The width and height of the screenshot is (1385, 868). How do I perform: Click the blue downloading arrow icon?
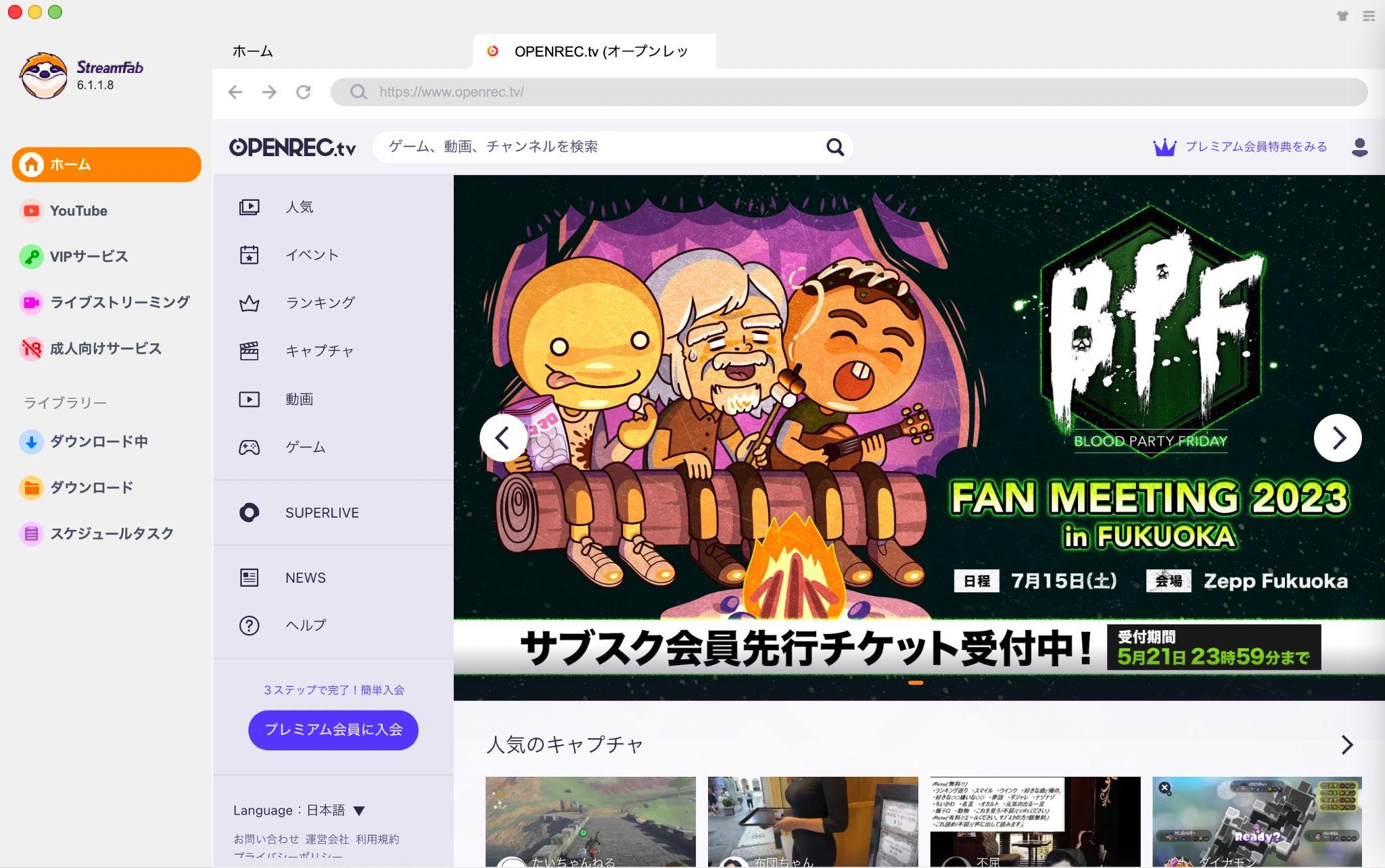[x=31, y=442]
